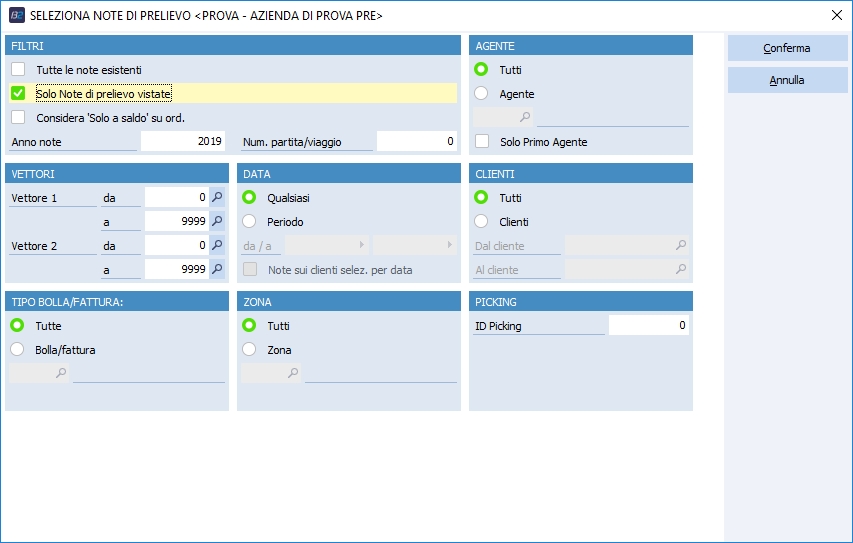The width and height of the screenshot is (853, 543).
Task: Click the ID Picking input field
Action: click(648, 326)
